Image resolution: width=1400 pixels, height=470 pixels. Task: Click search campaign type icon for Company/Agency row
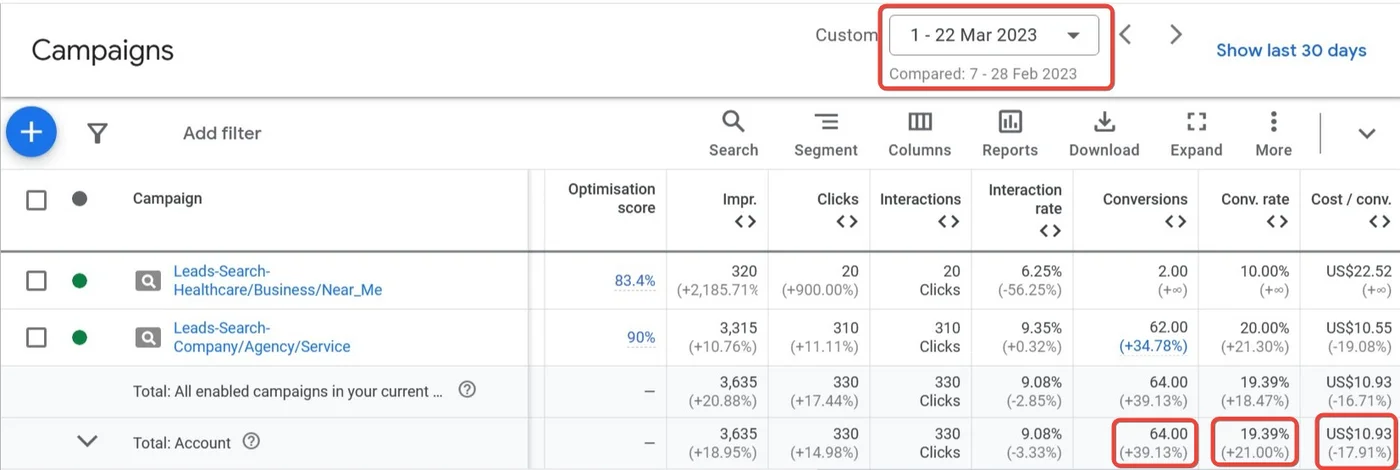click(147, 338)
